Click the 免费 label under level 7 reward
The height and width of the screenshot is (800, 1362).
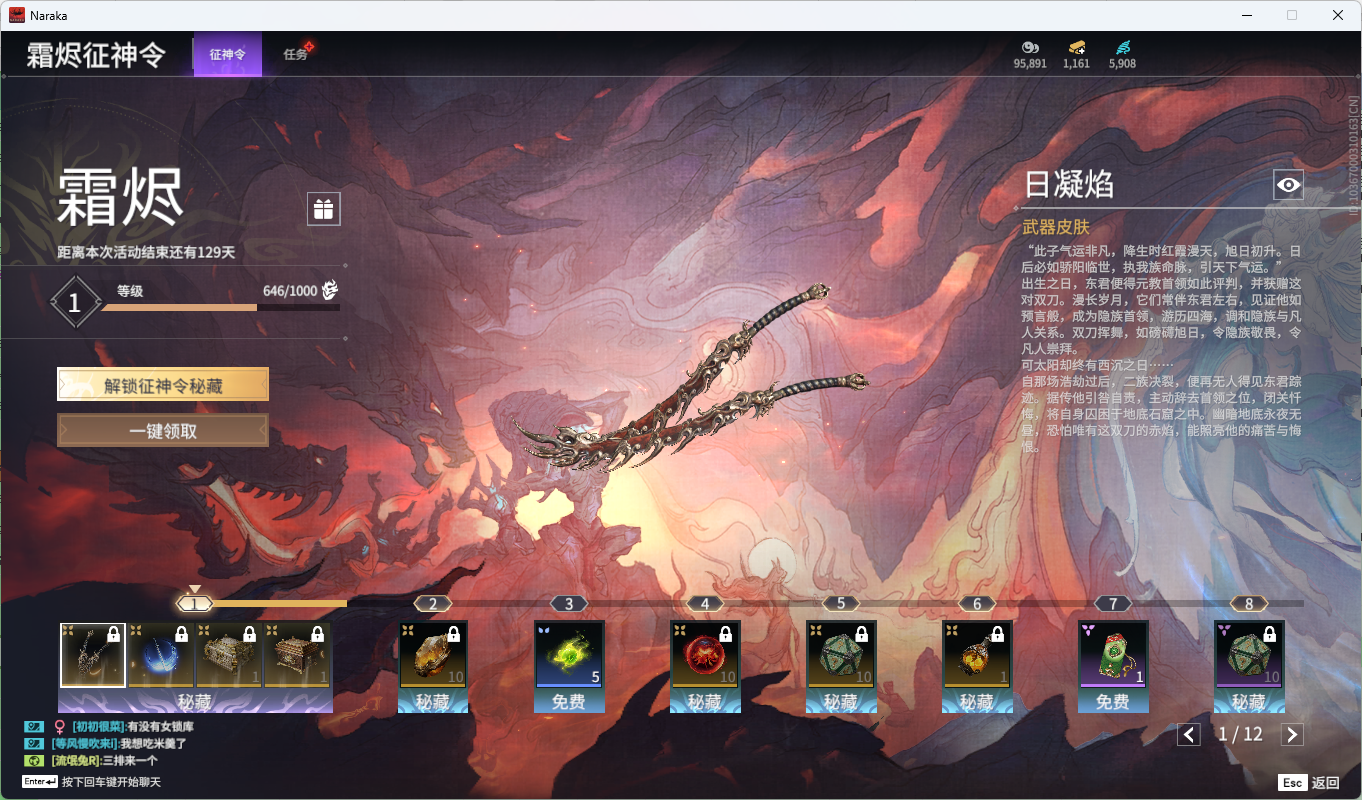tap(1113, 702)
